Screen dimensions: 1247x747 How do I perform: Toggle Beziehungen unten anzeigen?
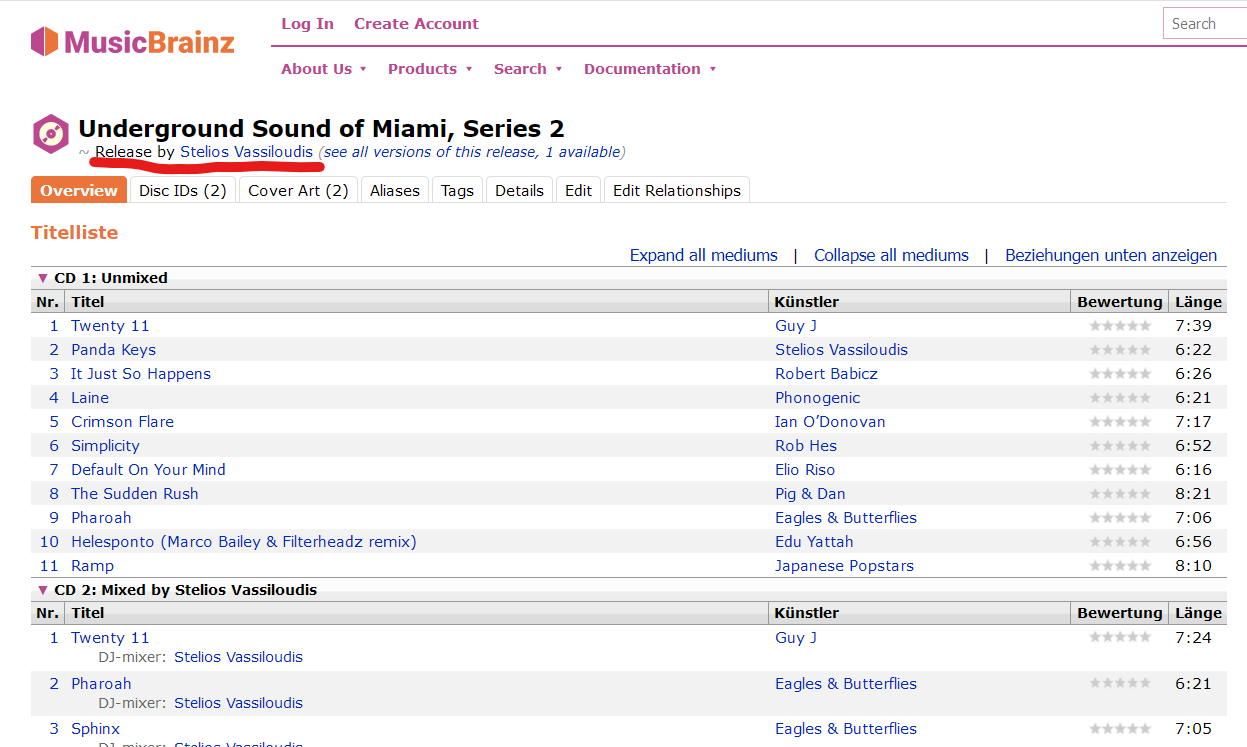pyautogui.click(x=1111, y=255)
